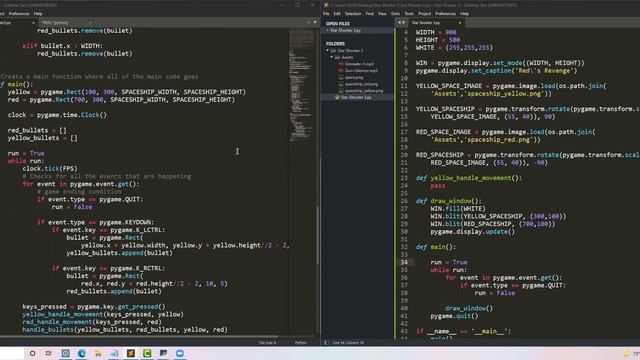640x360 pixels.
Task: Open File Explorer from the taskbar
Action: [98, 353]
